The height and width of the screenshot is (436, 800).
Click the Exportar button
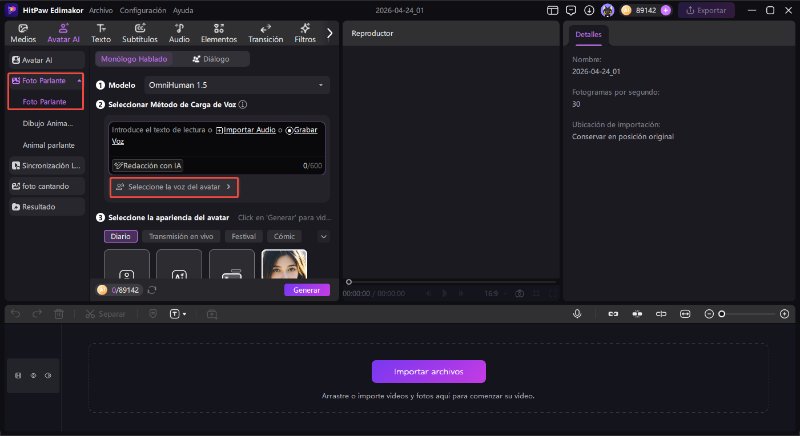706,10
